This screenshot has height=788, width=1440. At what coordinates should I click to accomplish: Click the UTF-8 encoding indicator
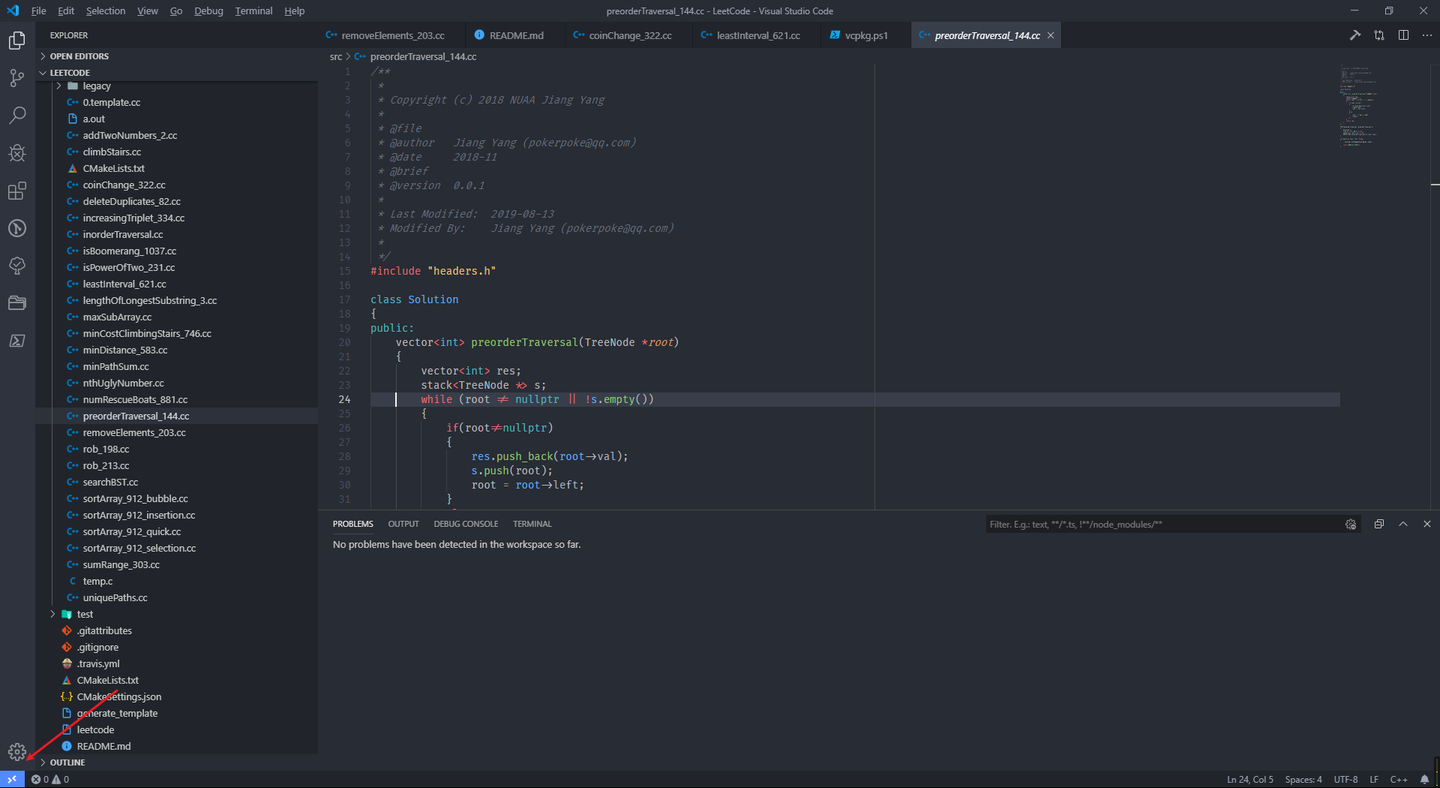[x=1345, y=779]
